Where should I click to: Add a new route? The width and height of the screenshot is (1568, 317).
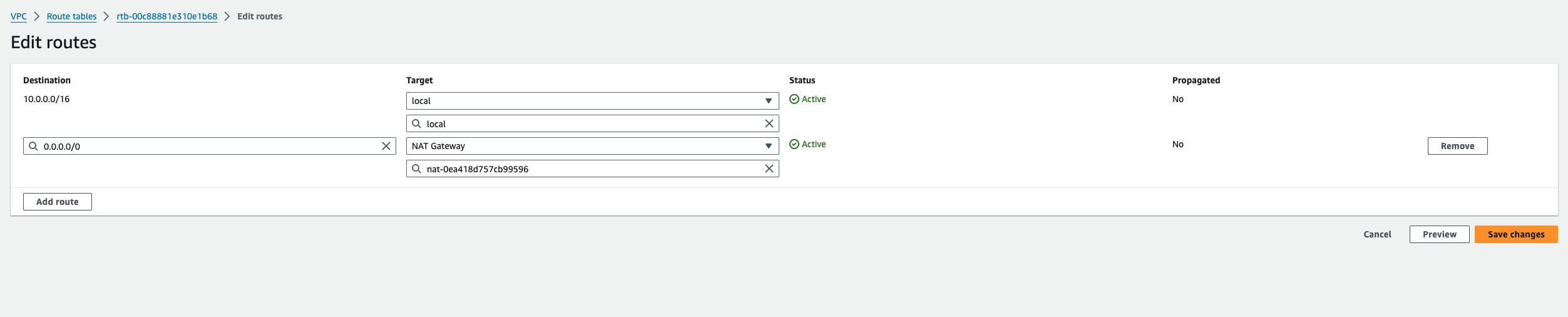(58, 202)
